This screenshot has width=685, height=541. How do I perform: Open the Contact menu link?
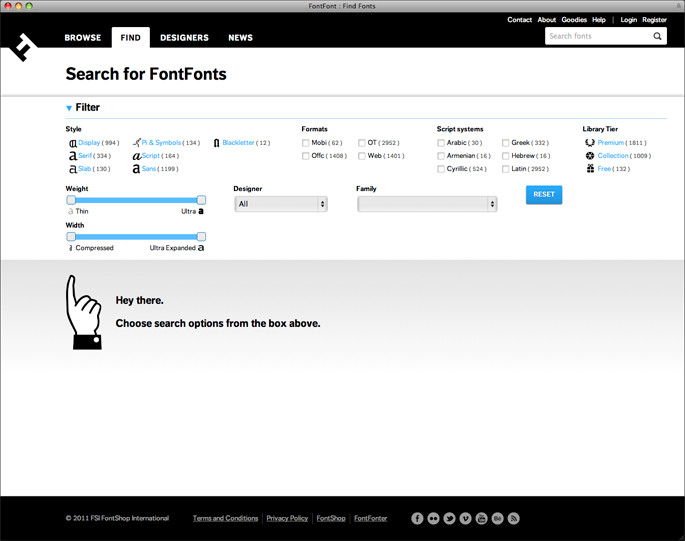519,20
